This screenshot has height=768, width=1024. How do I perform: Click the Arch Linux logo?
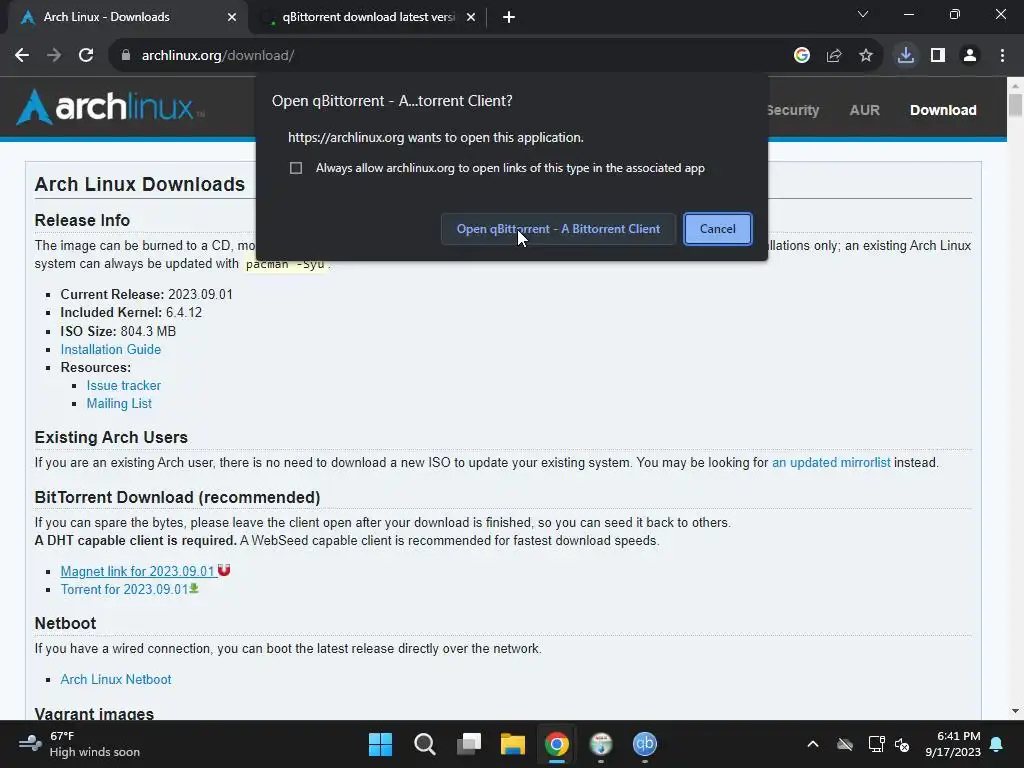pyautogui.click(x=110, y=106)
